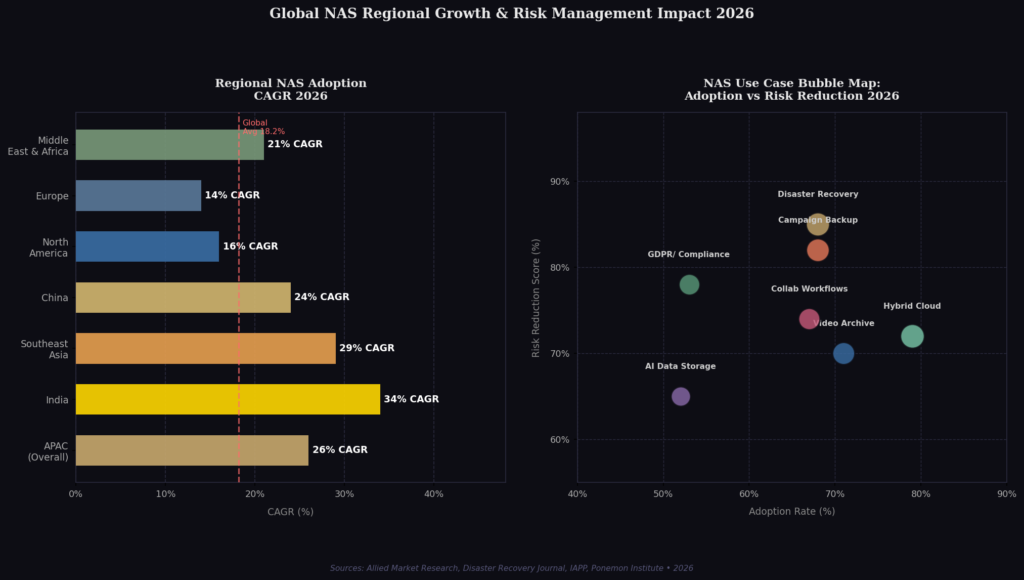Click the Disaster Recovery bubble

pyautogui.click(x=818, y=225)
